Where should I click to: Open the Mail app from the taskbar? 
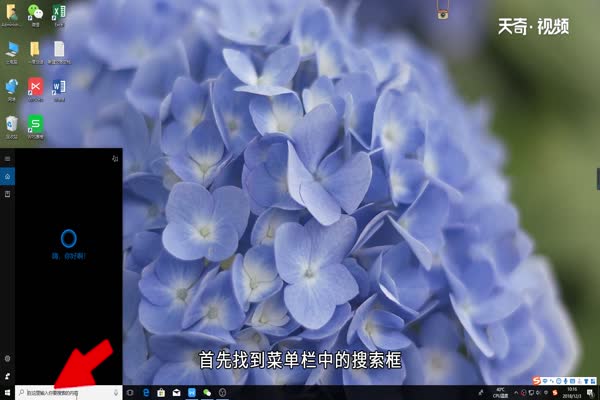click(176, 393)
